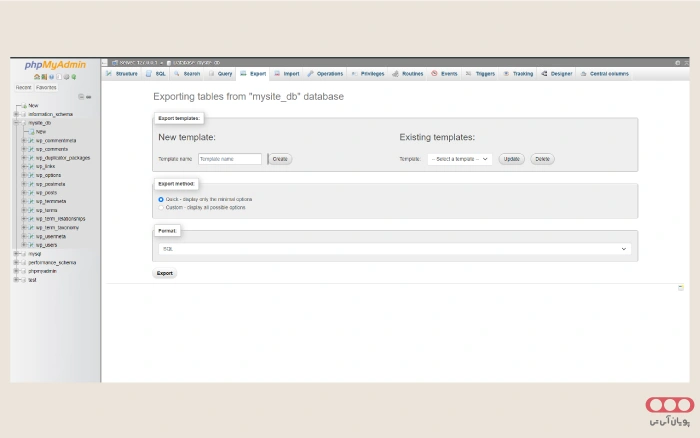Switch to the Operations tab
Viewport: 700px width, 438px height.
pos(325,74)
